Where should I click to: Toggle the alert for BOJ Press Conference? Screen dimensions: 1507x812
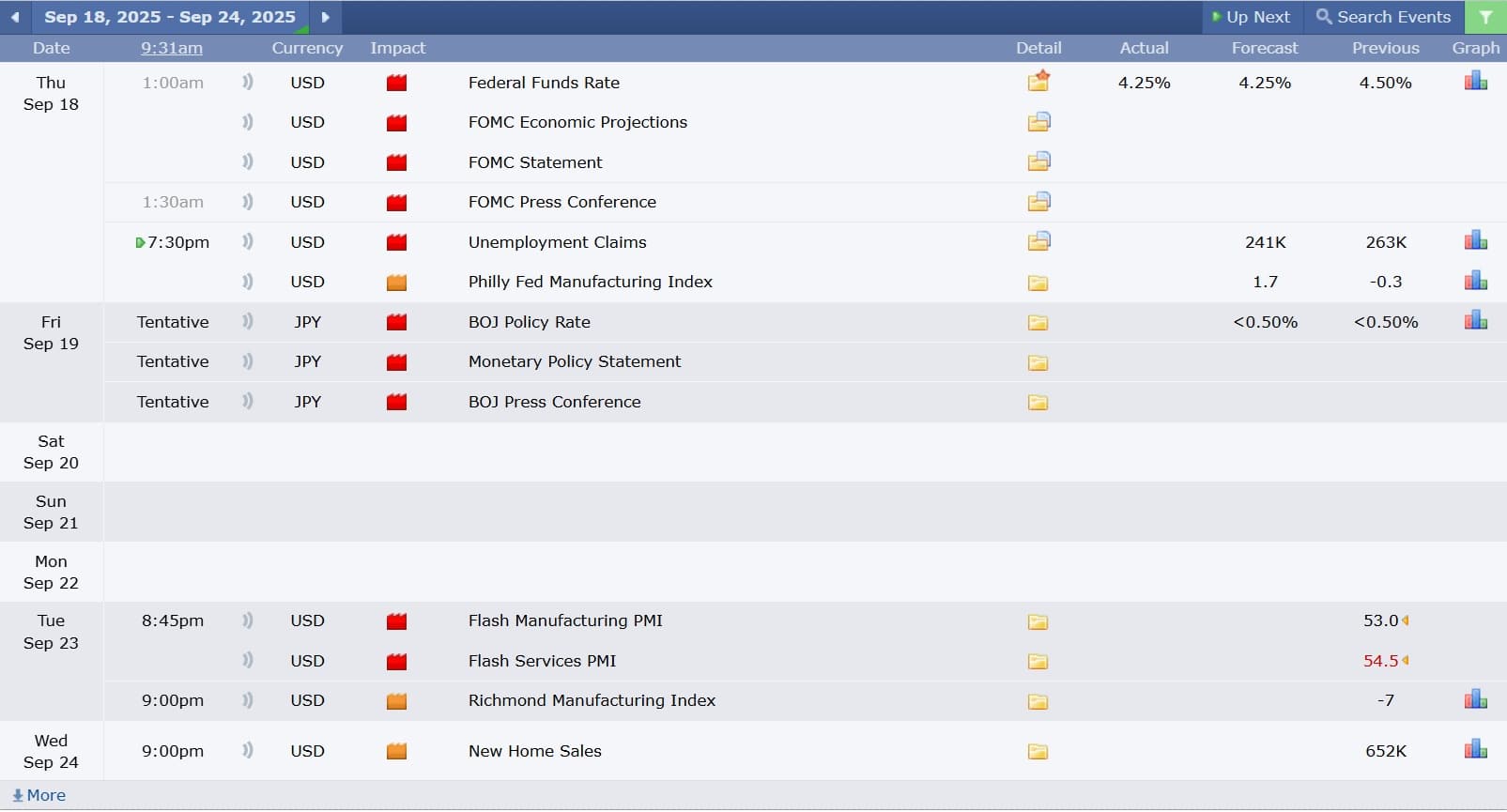coord(248,401)
